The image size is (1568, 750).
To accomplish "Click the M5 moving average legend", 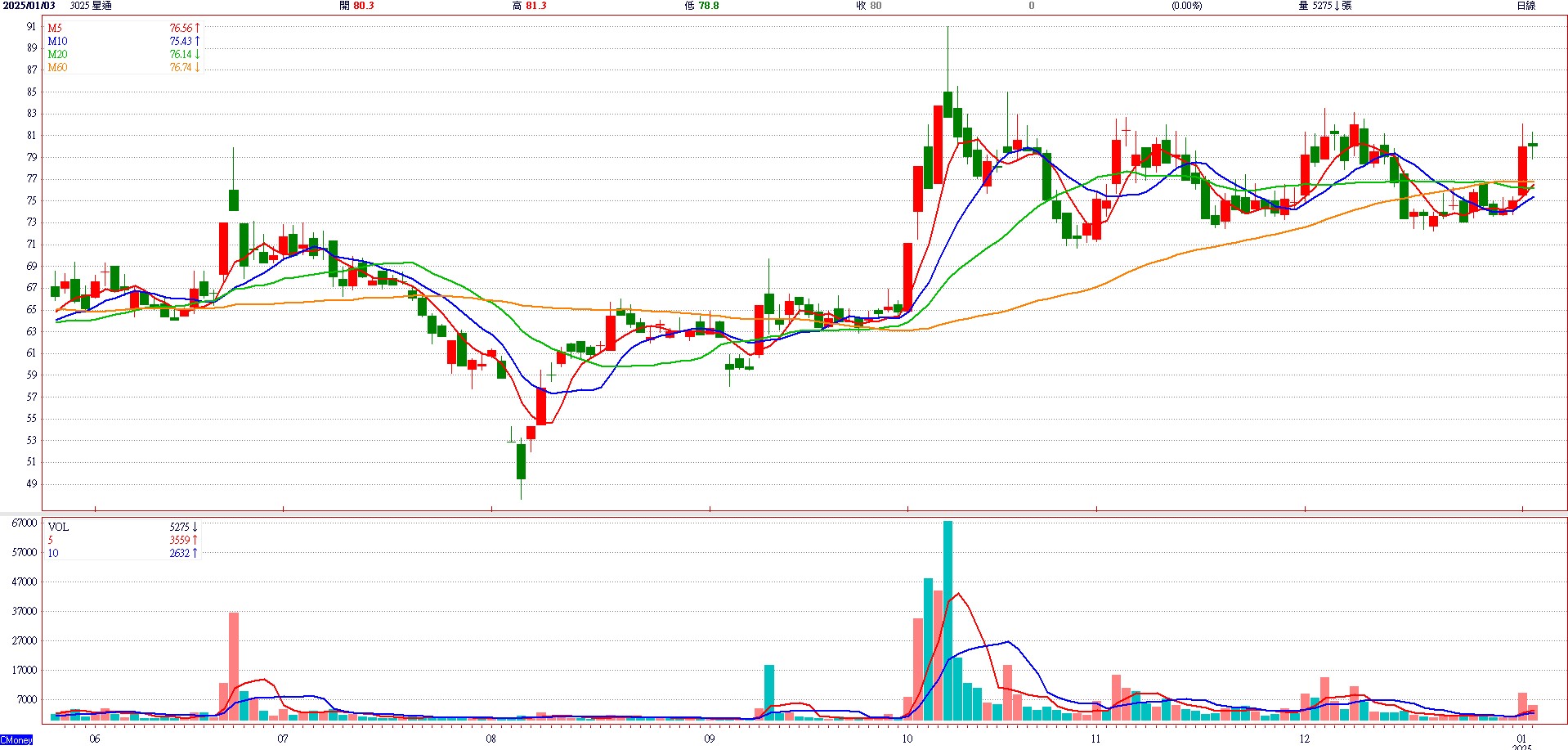I will [55, 28].
